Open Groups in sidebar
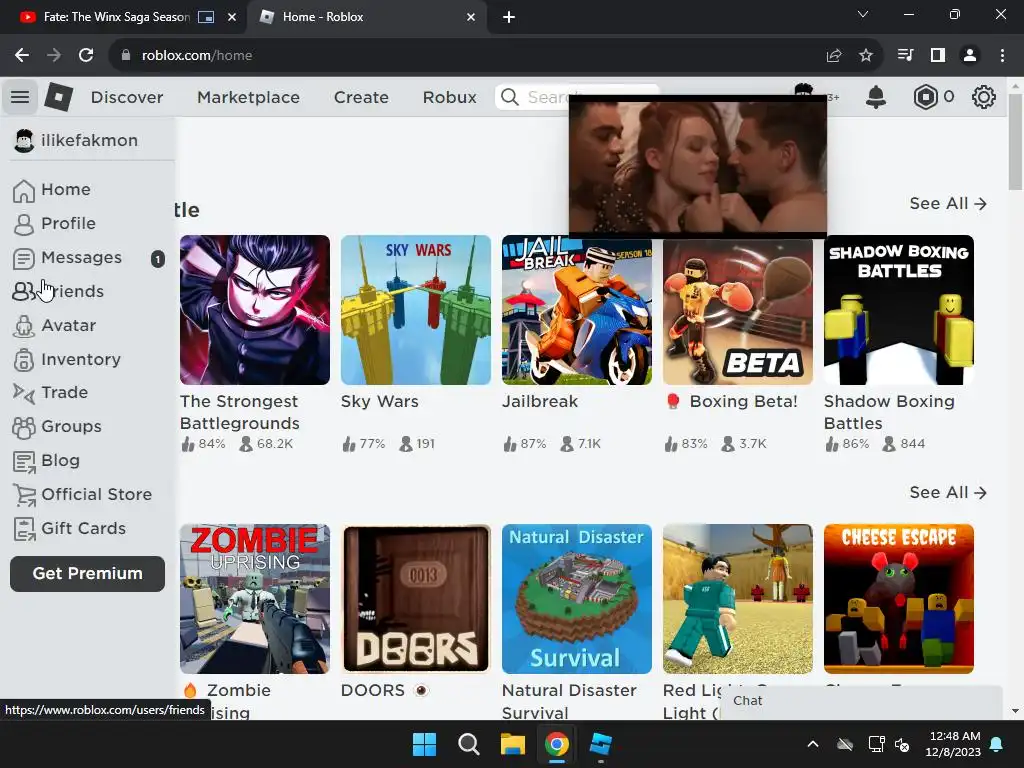Image resolution: width=1024 pixels, height=768 pixels. point(57,426)
